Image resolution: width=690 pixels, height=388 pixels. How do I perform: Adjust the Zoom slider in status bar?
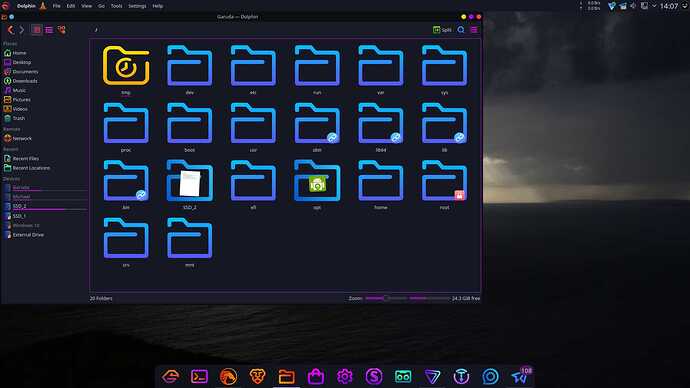pyautogui.click(x=386, y=298)
